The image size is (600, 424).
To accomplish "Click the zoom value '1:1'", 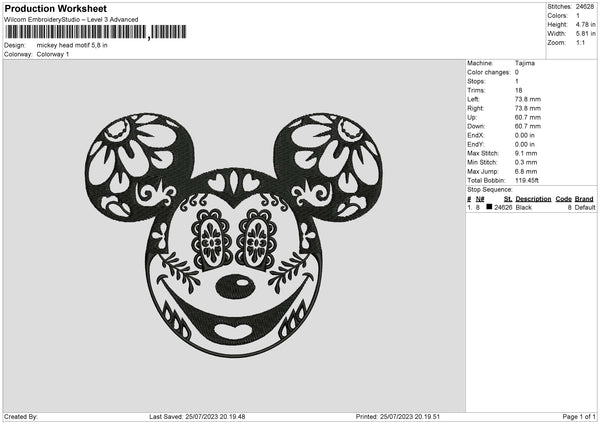I will point(580,42).
